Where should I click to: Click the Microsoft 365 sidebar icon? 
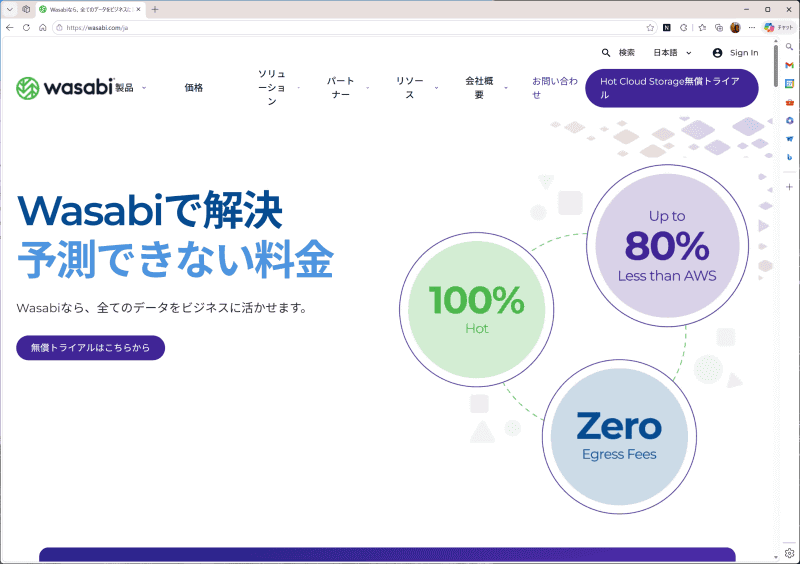pyautogui.click(x=789, y=120)
